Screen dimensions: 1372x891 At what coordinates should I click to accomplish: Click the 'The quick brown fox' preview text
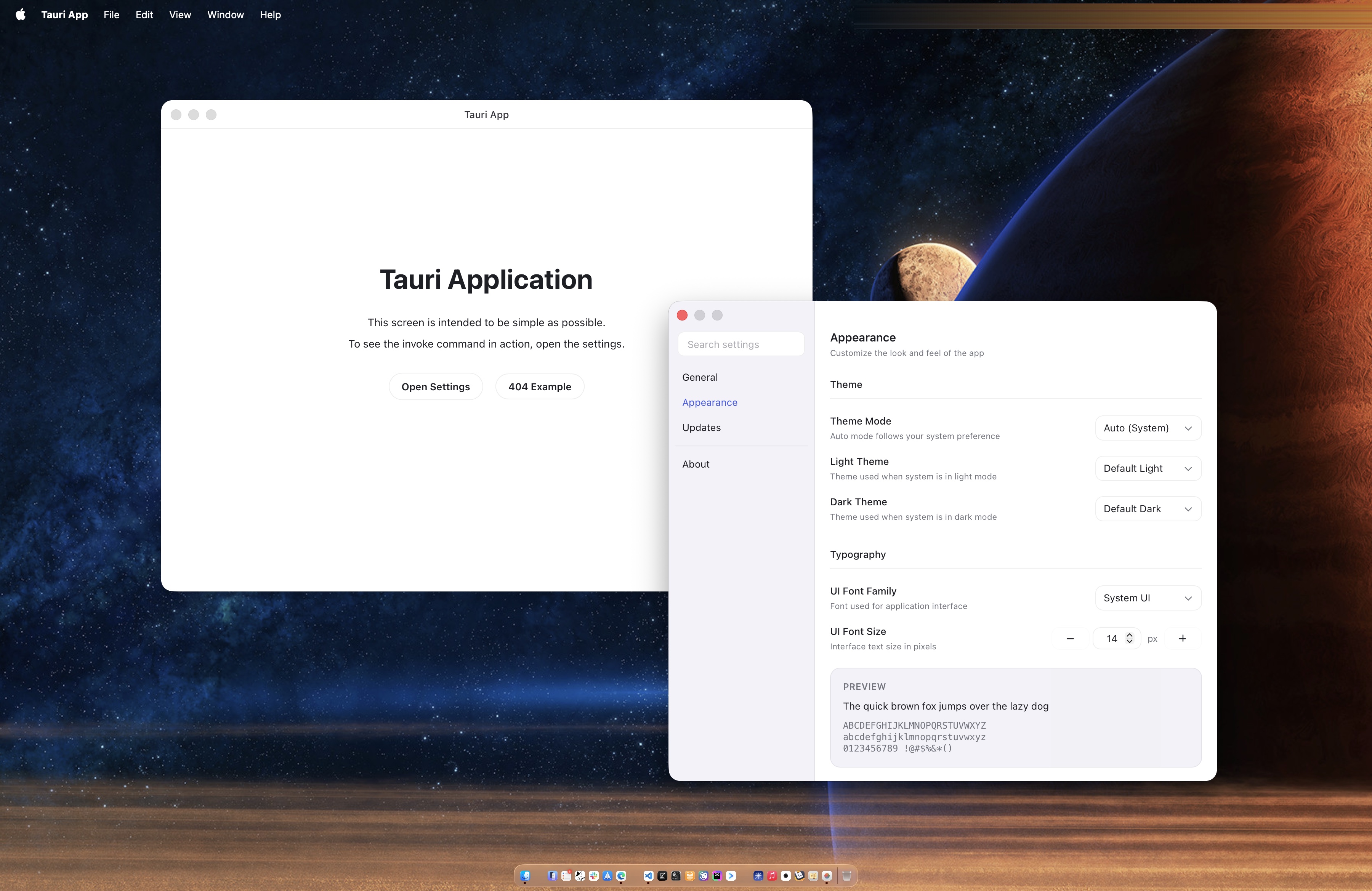[x=946, y=706]
